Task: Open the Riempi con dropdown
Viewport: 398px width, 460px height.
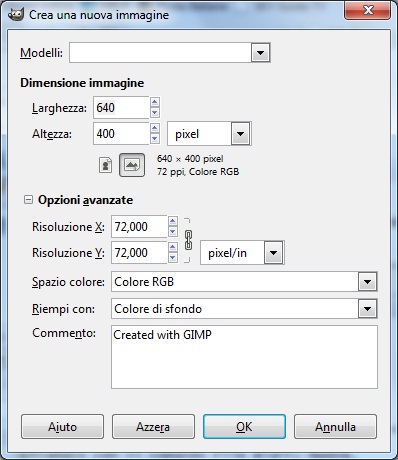Action: (x=368, y=309)
